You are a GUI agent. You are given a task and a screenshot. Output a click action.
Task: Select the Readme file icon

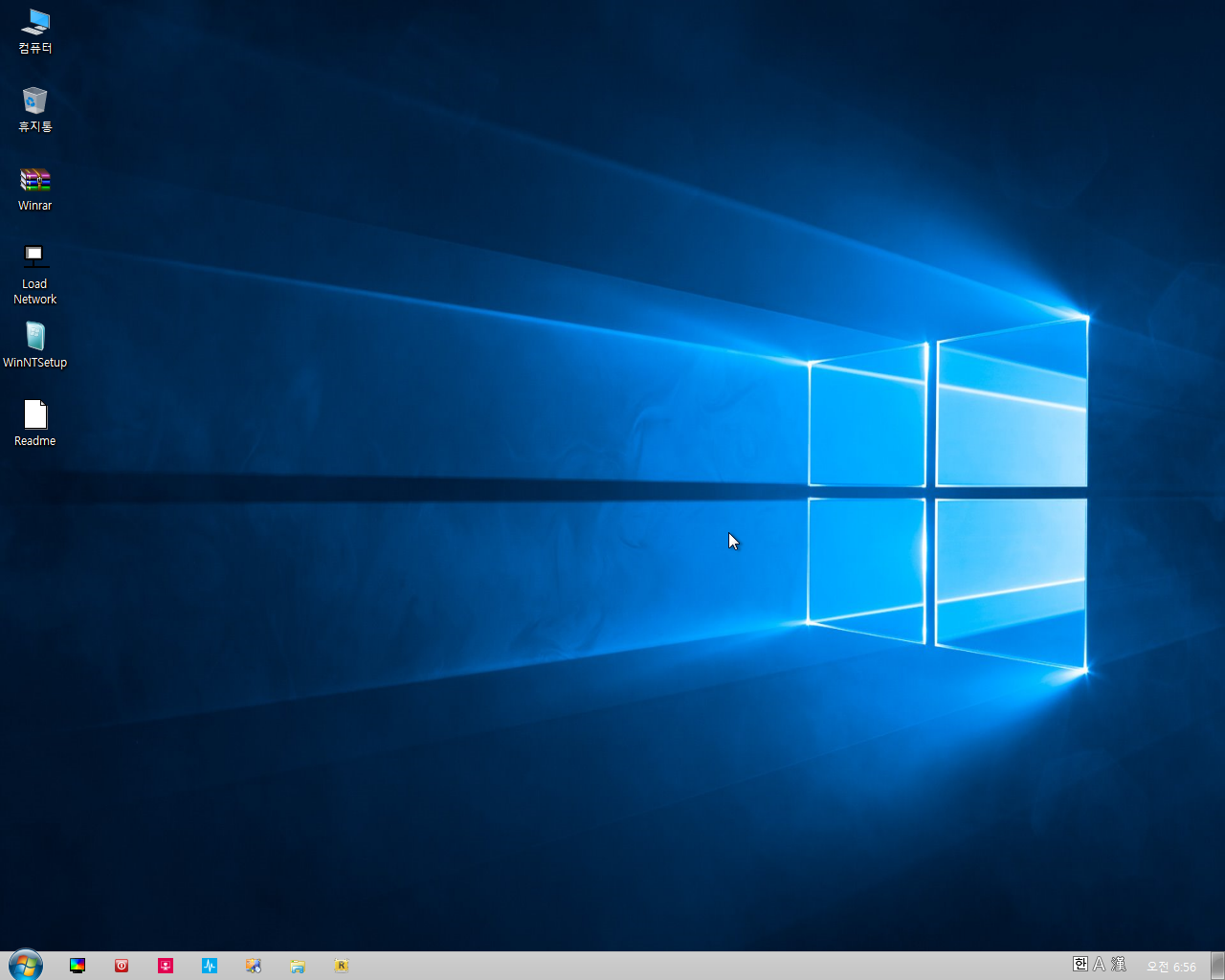pyautogui.click(x=35, y=424)
